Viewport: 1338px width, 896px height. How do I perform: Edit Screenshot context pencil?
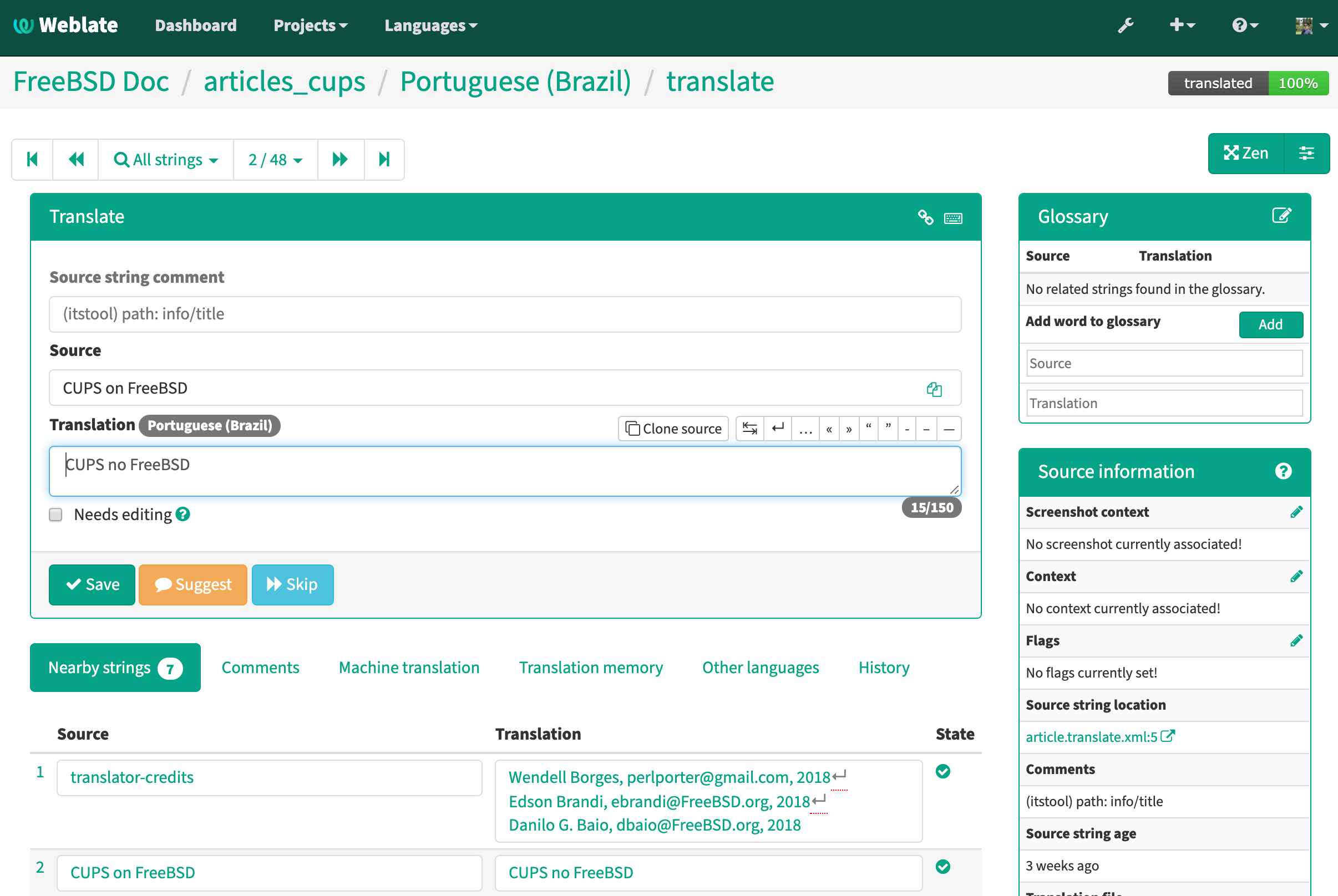point(1296,512)
